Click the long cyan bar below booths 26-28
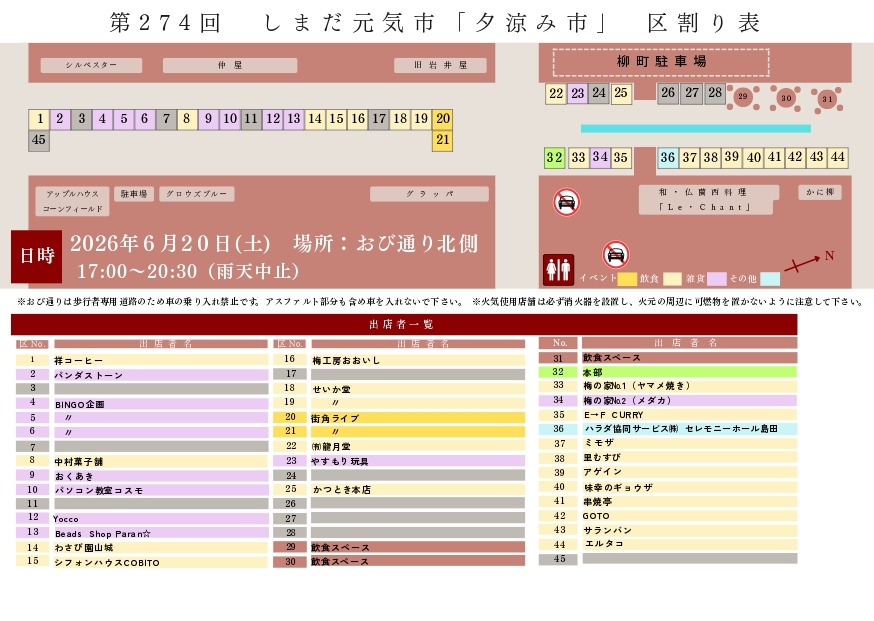The image size is (874, 621). [x=696, y=129]
